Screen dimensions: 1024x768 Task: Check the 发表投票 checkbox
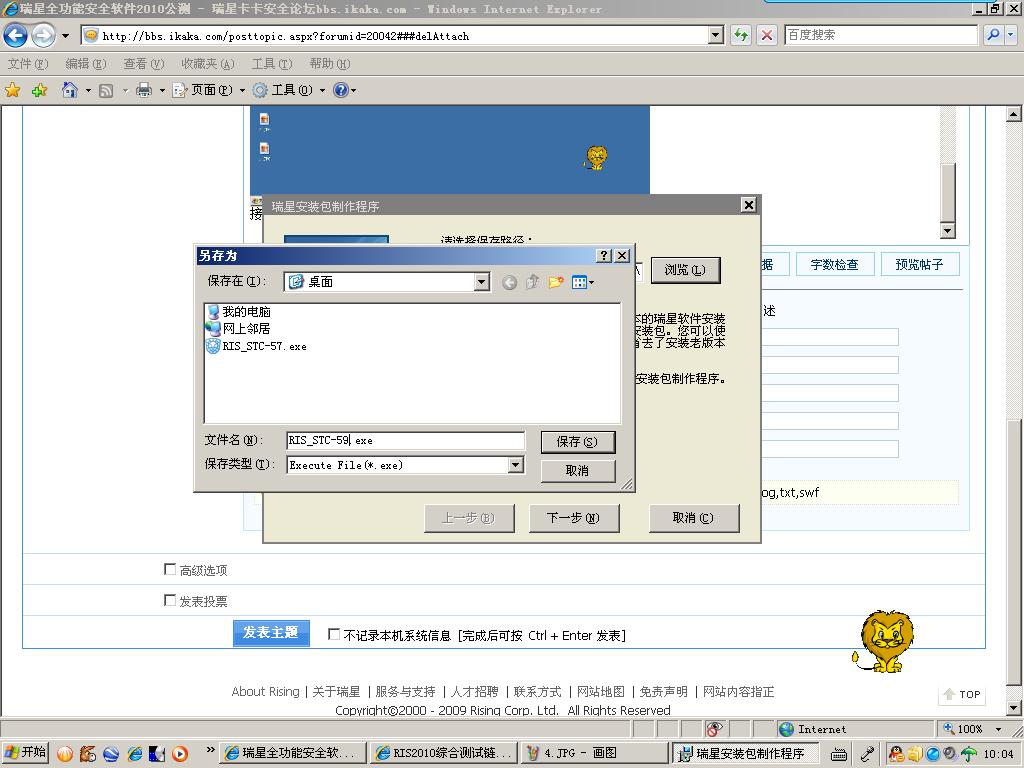[x=170, y=600]
